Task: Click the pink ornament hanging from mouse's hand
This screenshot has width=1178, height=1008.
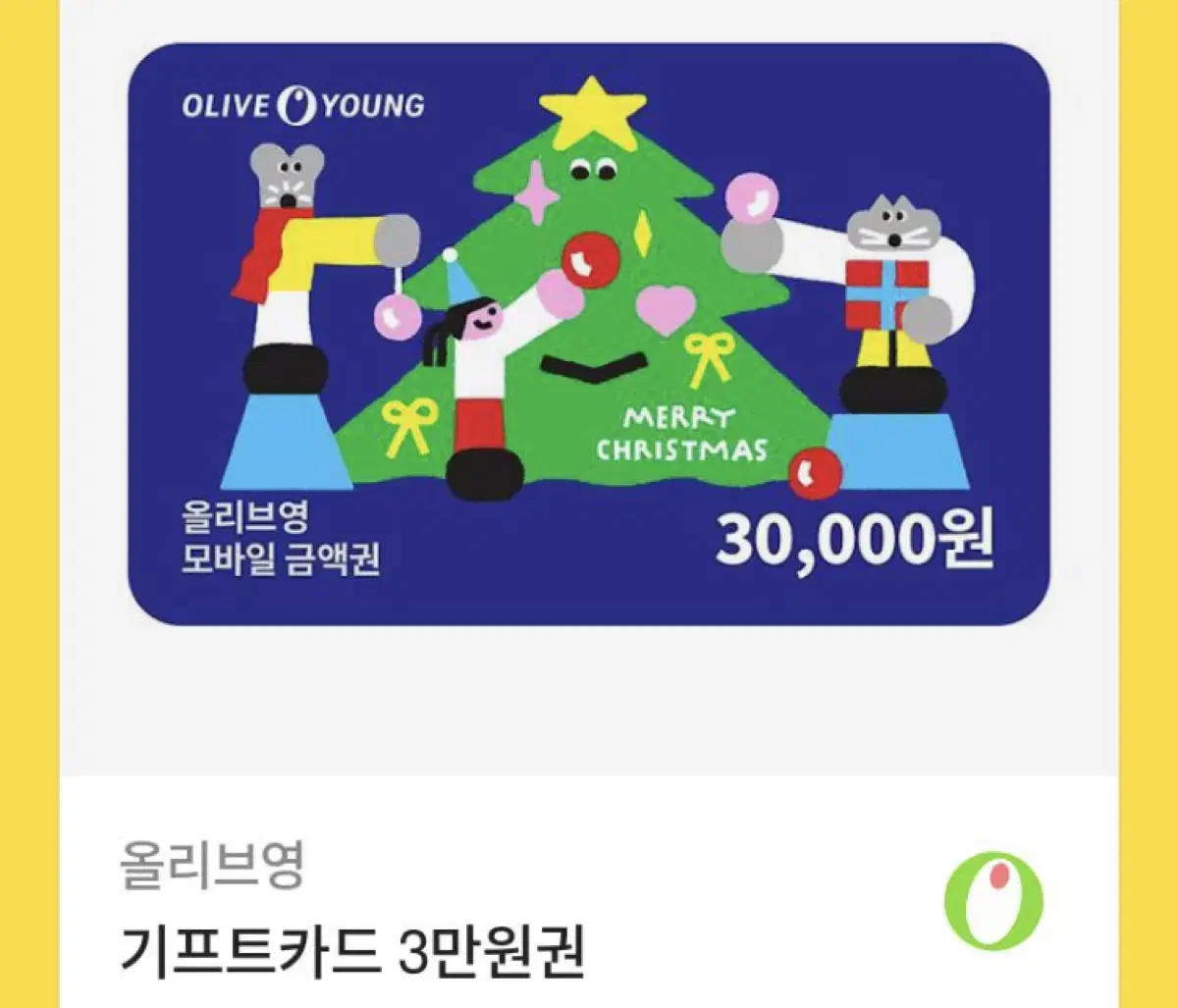Action: pos(398,316)
